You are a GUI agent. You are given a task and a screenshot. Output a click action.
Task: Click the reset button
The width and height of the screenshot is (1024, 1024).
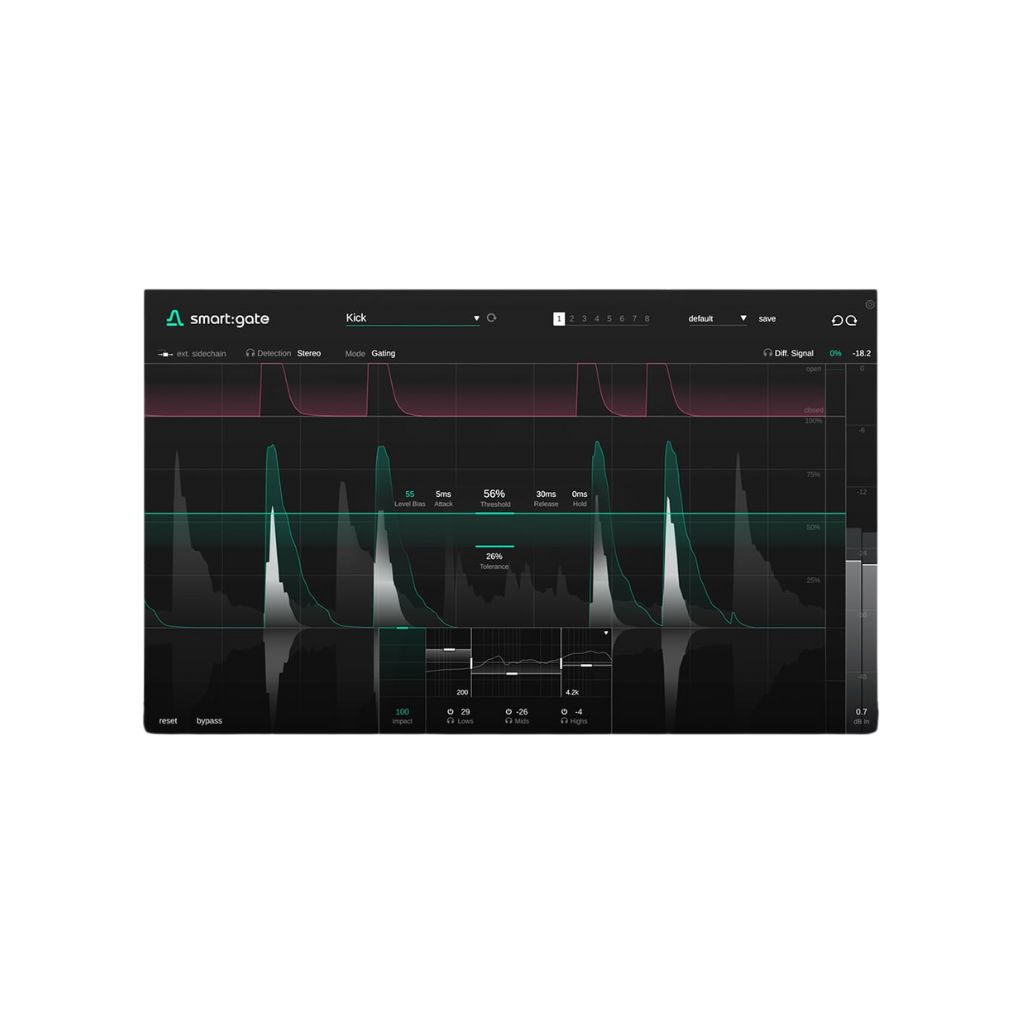(x=168, y=721)
